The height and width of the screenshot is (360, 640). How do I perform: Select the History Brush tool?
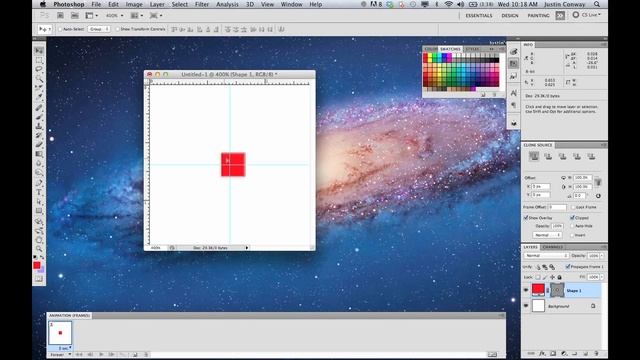[39, 135]
